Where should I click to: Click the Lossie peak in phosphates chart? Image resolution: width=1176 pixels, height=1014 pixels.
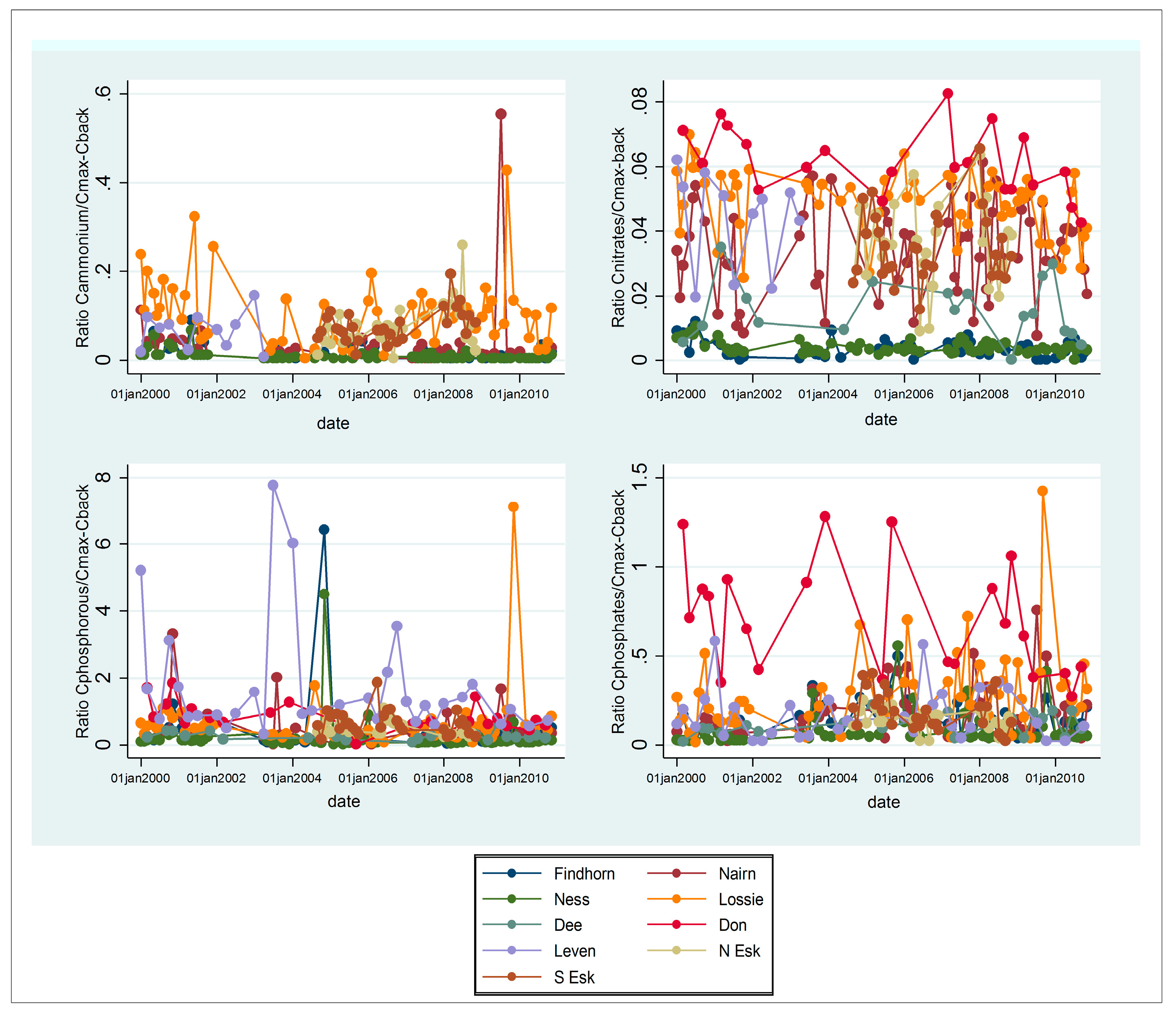pyautogui.click(x=1042, y=491)
